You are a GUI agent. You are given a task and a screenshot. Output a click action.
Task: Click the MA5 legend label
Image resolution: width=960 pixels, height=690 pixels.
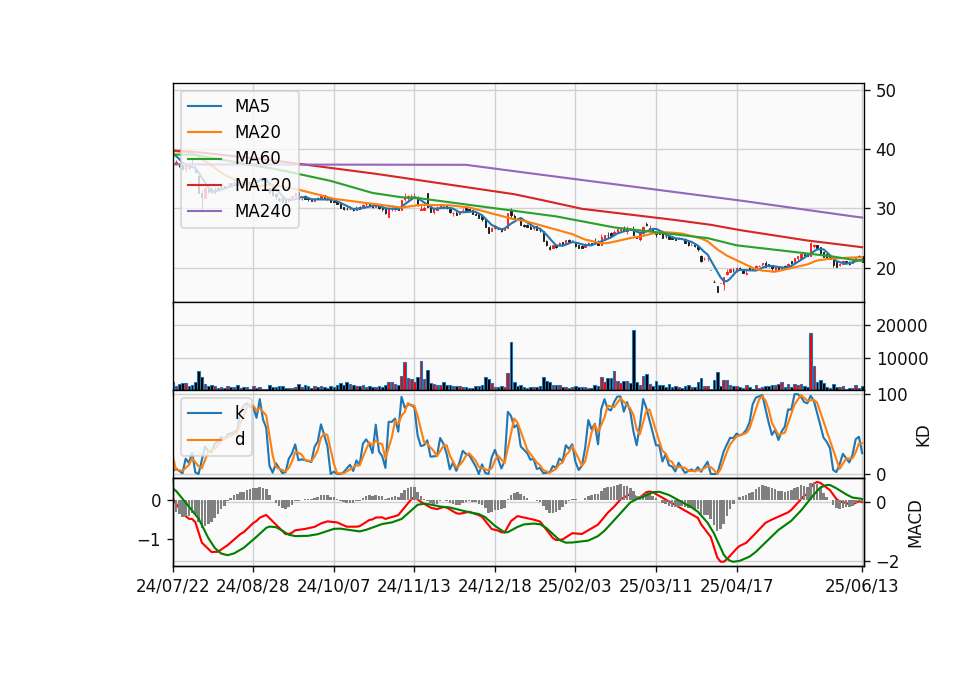click(x=252, y=106)
